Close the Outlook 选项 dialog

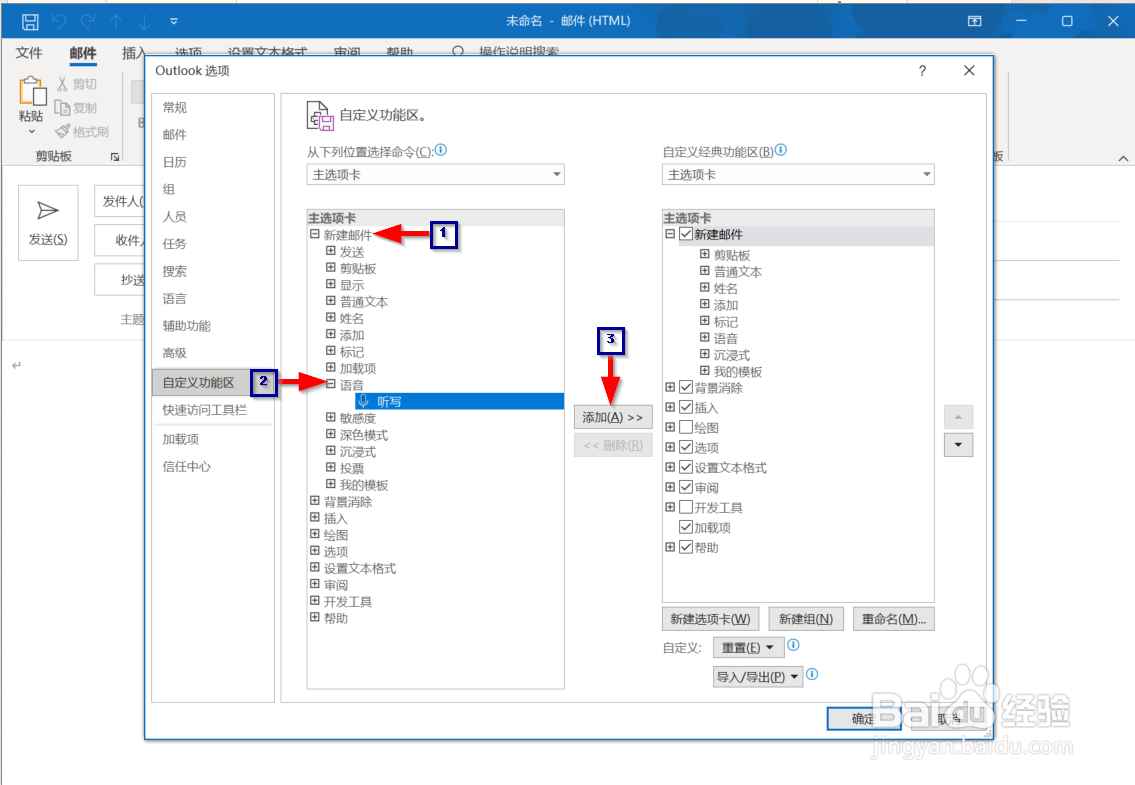pos(969,70)
